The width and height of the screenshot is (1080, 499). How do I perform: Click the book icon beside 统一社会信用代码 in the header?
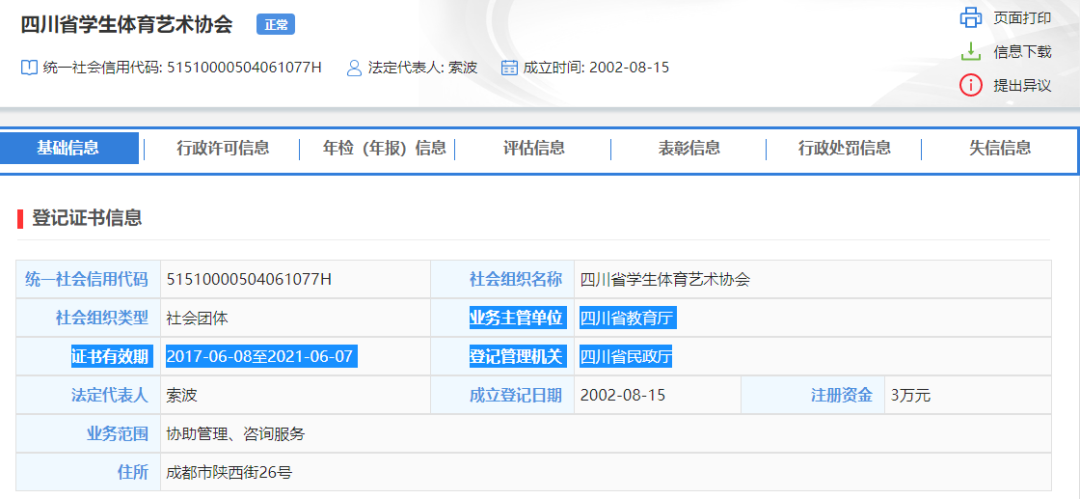coord(28,68)
